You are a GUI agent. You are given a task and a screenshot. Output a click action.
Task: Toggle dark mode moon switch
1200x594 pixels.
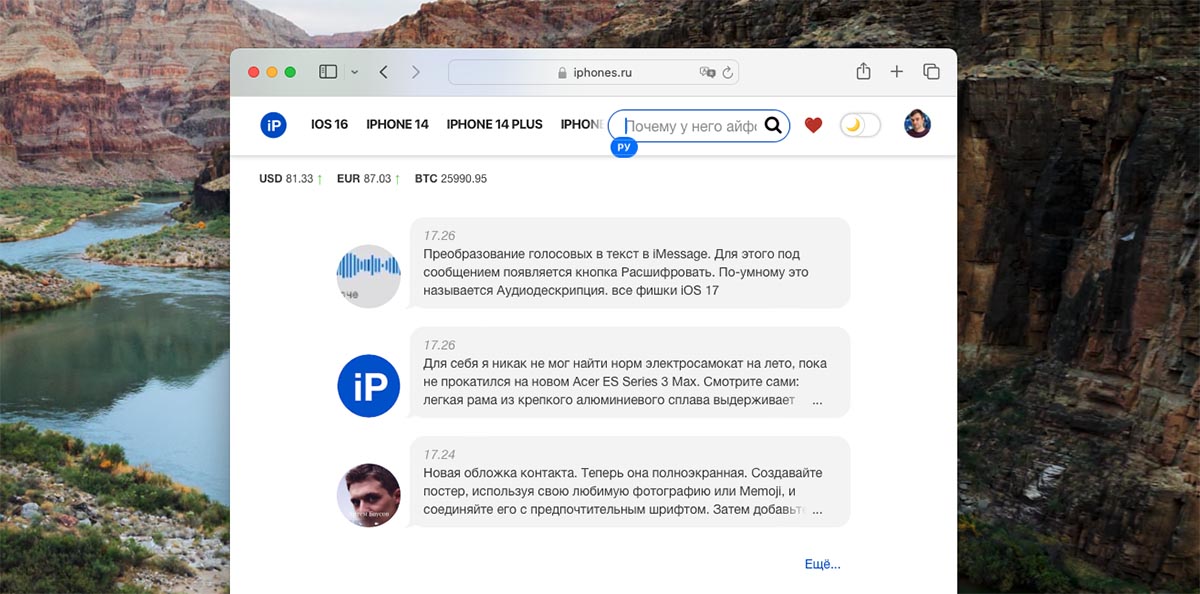click(x=860, y=125)
